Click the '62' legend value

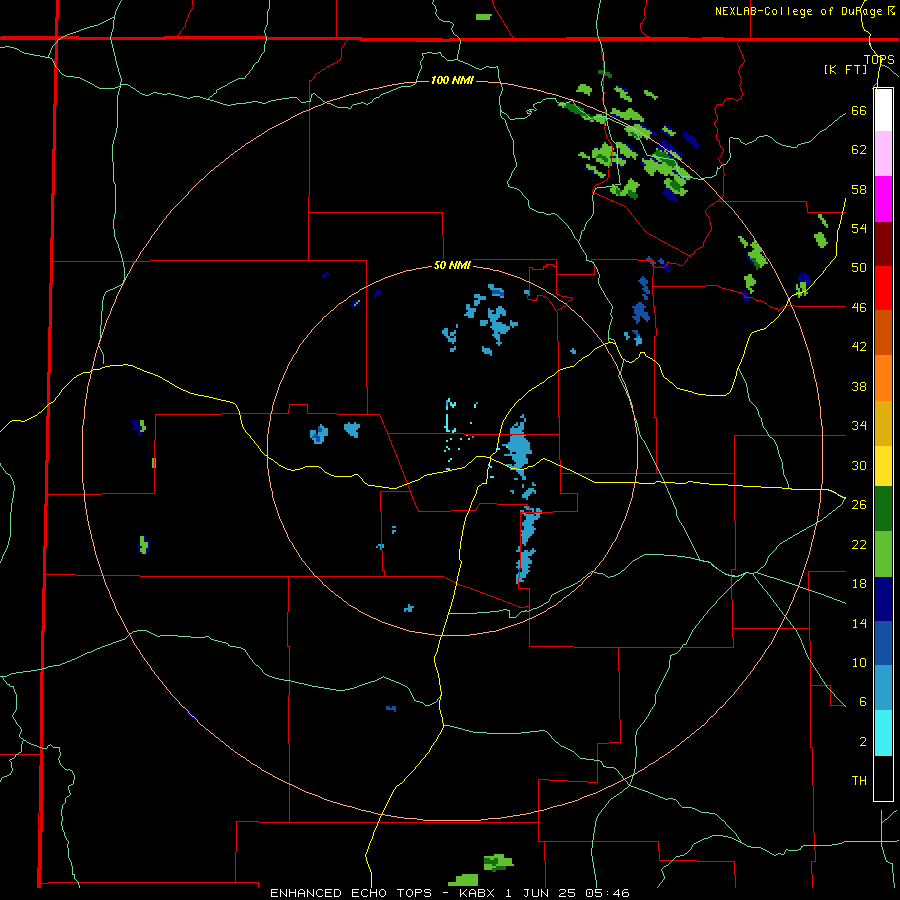[859, 150]
